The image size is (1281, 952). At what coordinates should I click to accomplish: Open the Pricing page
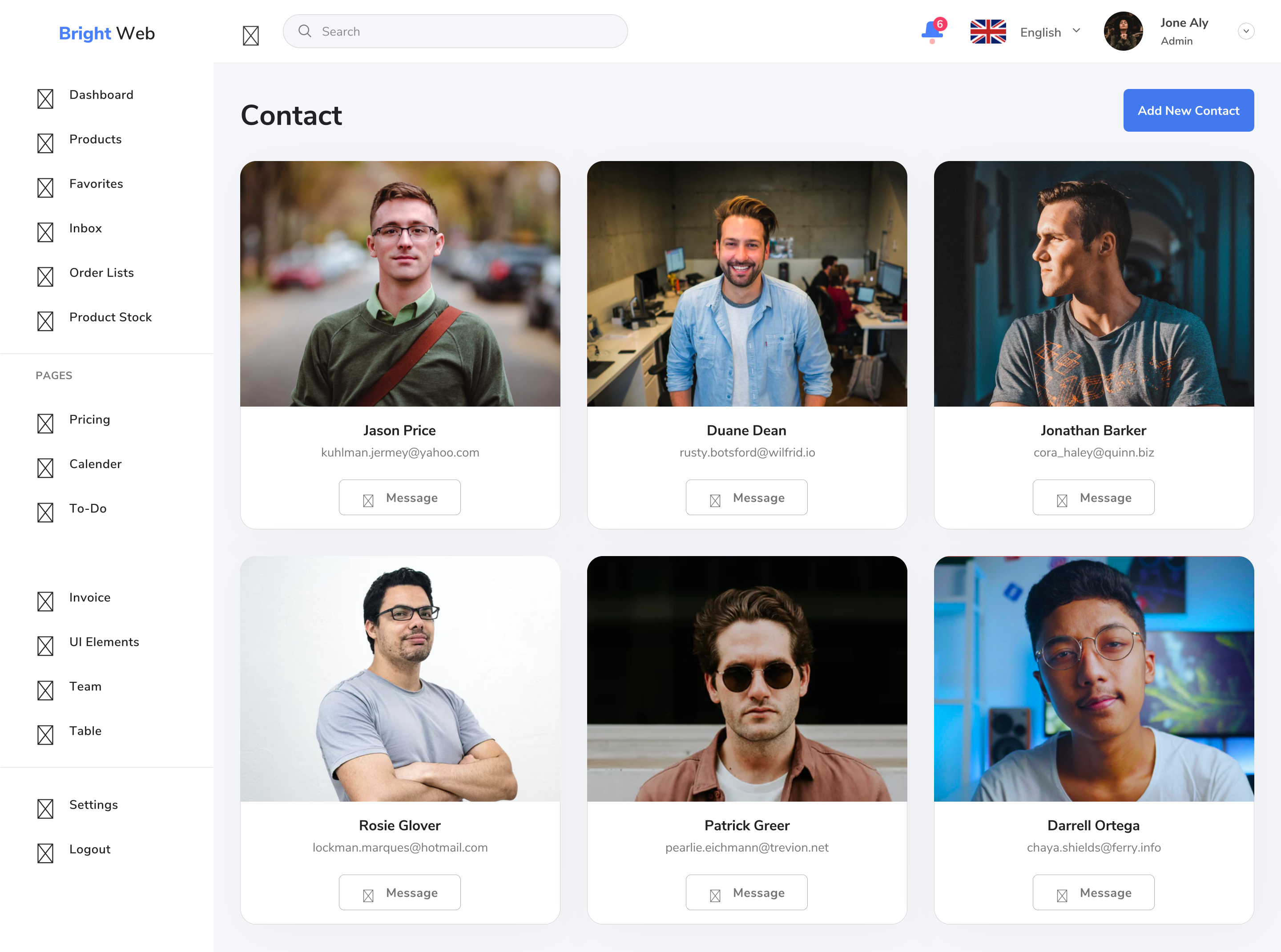click(89, 419)
